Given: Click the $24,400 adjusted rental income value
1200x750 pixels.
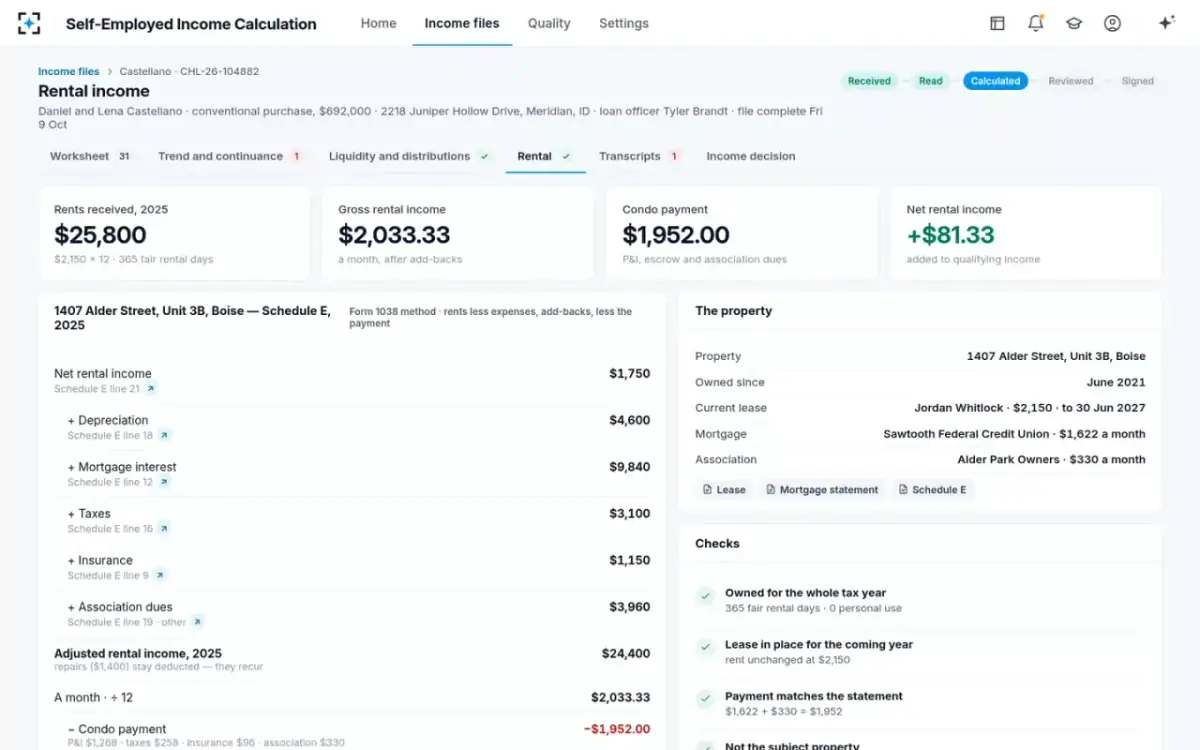Looking at the screenshot, I should pyautogui.click(x=626, y=654).
